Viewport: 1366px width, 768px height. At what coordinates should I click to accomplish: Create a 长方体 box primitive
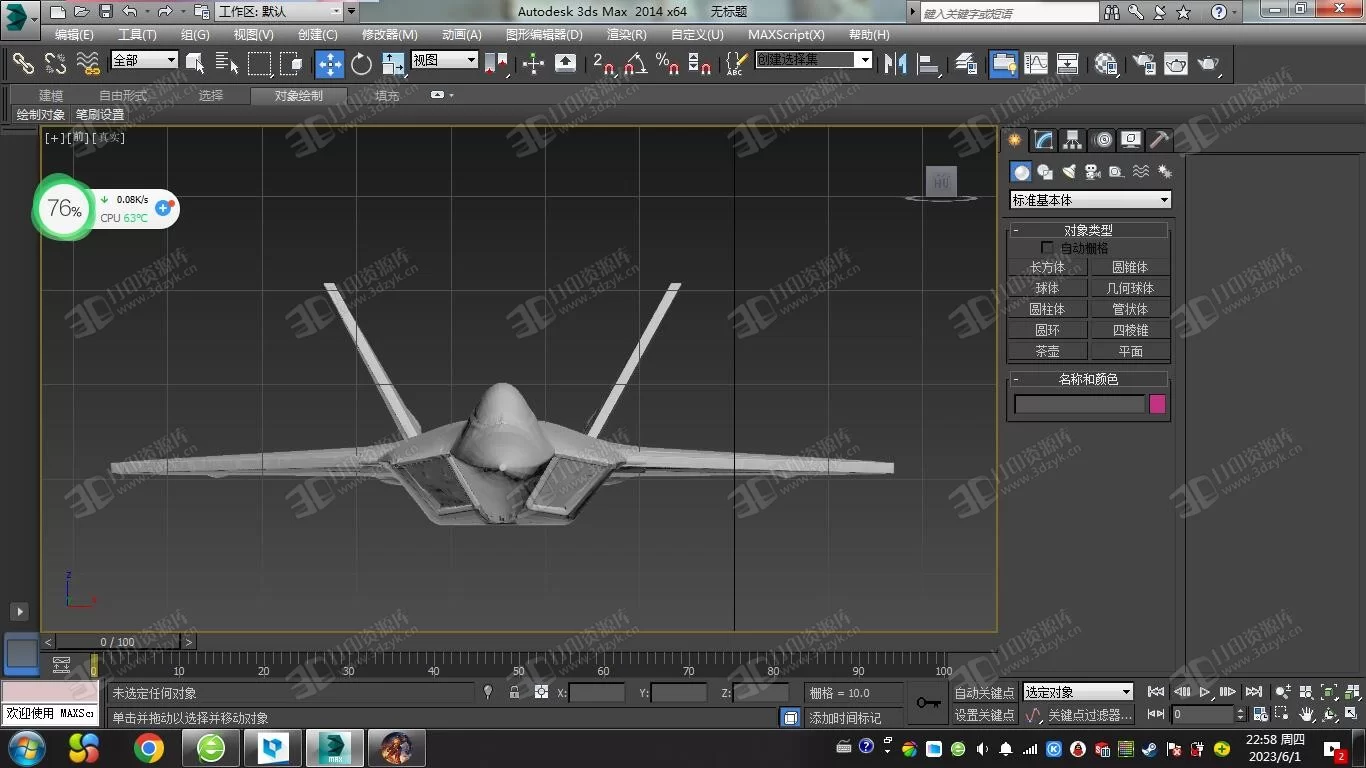(1047, 267)
